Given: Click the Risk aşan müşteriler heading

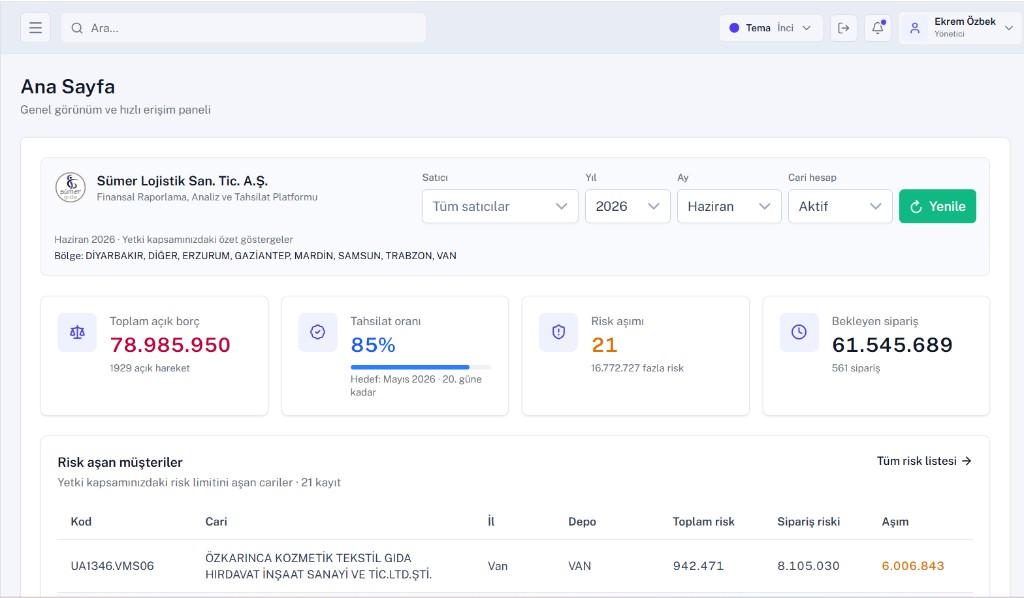Looking at the screenshot, I should coord(120,462).
